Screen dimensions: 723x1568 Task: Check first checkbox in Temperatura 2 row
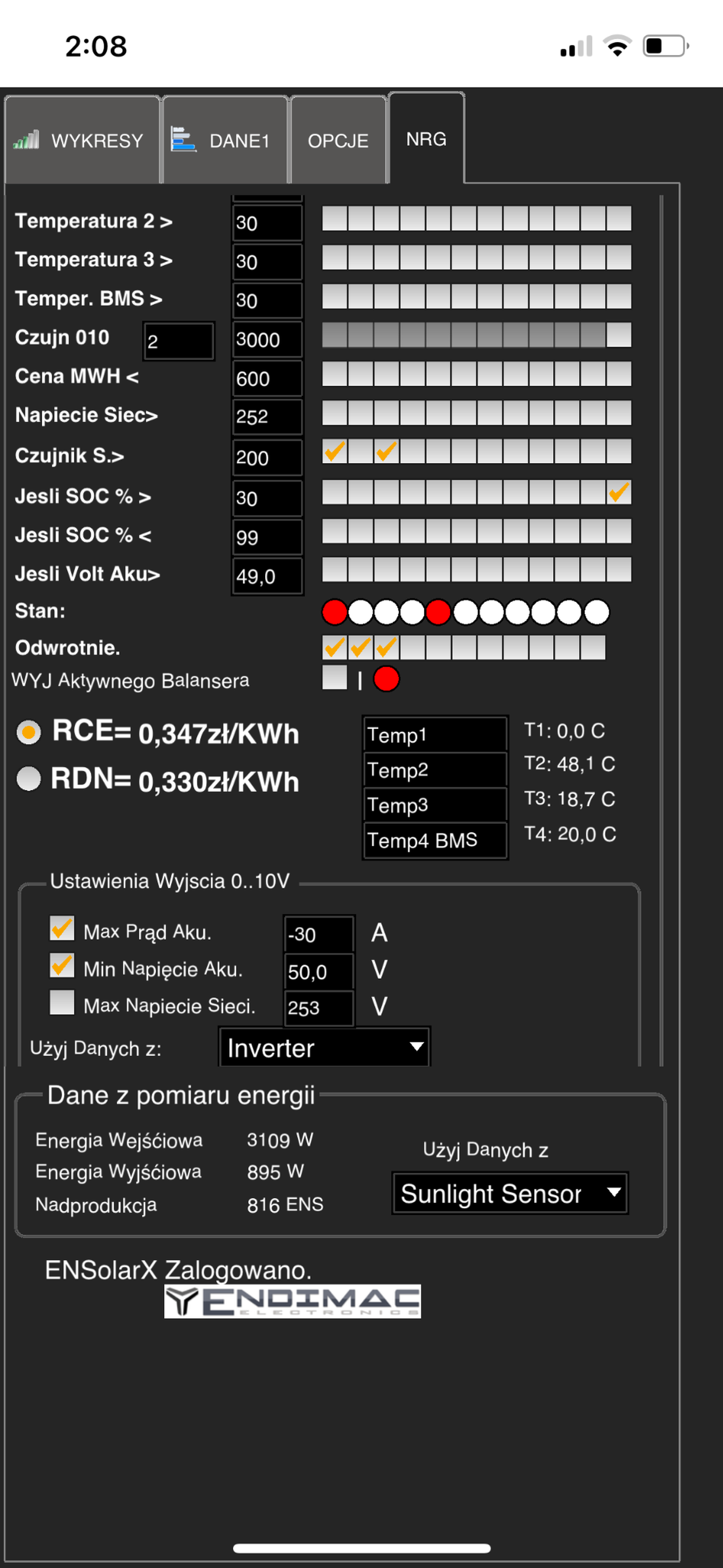click(334, 219)
